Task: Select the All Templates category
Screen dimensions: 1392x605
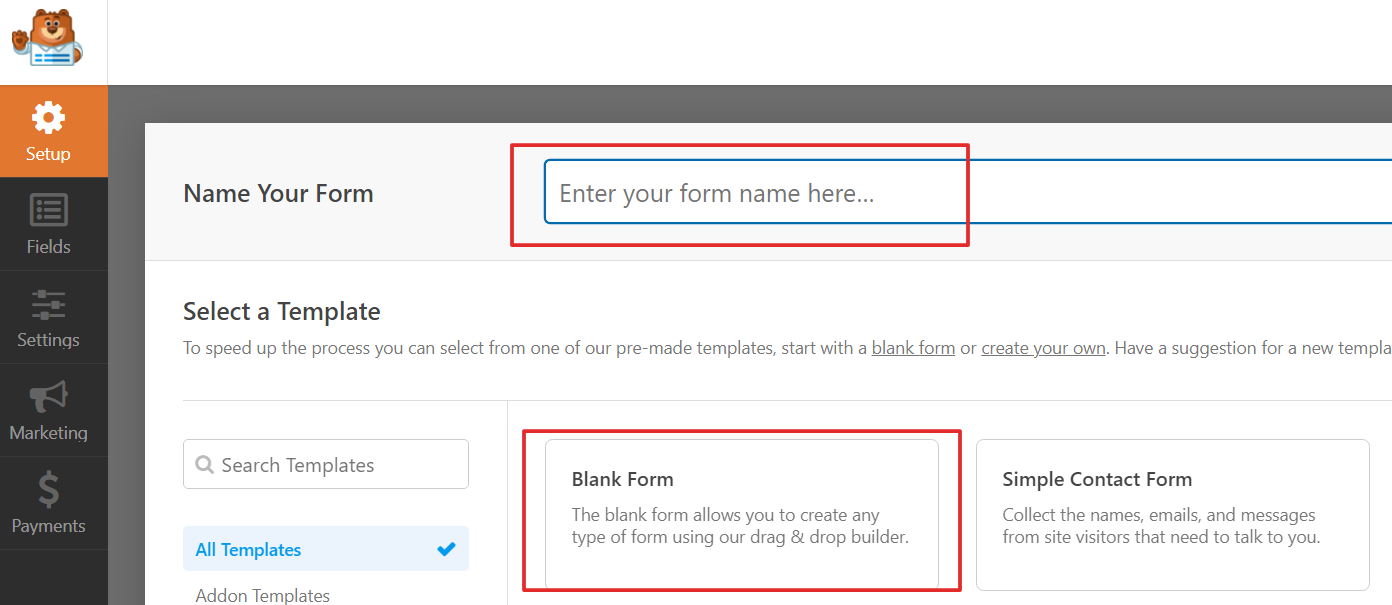Action: 248,549
